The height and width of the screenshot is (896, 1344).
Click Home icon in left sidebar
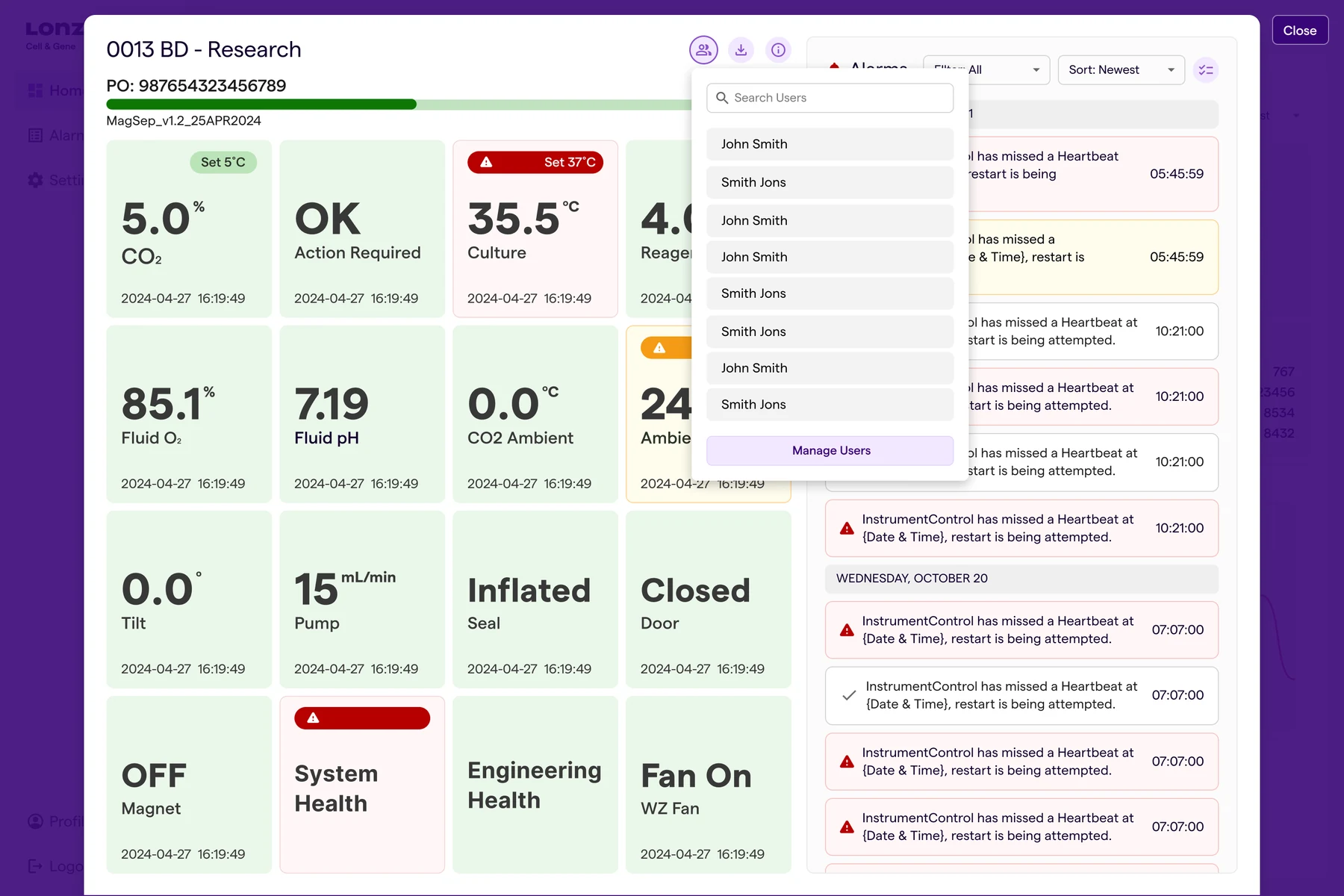tap(35, 90)
